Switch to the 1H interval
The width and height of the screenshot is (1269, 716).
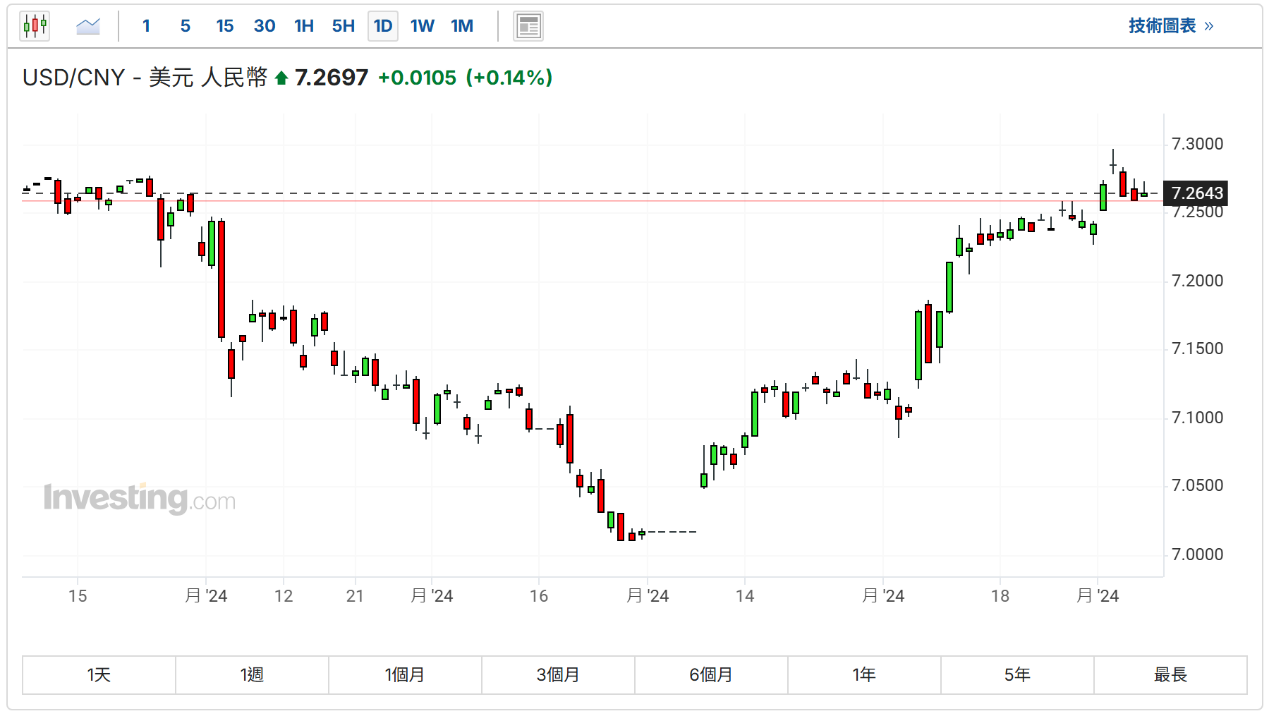coord(304,26)
